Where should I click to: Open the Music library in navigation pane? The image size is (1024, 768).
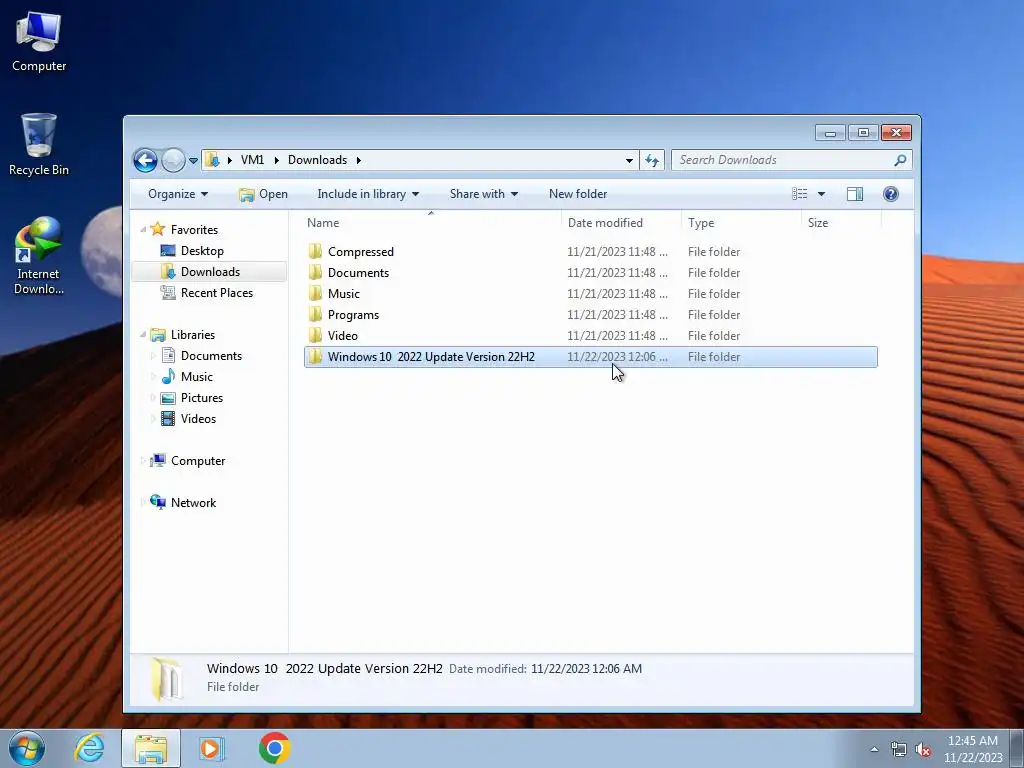(x=197, y=377)
